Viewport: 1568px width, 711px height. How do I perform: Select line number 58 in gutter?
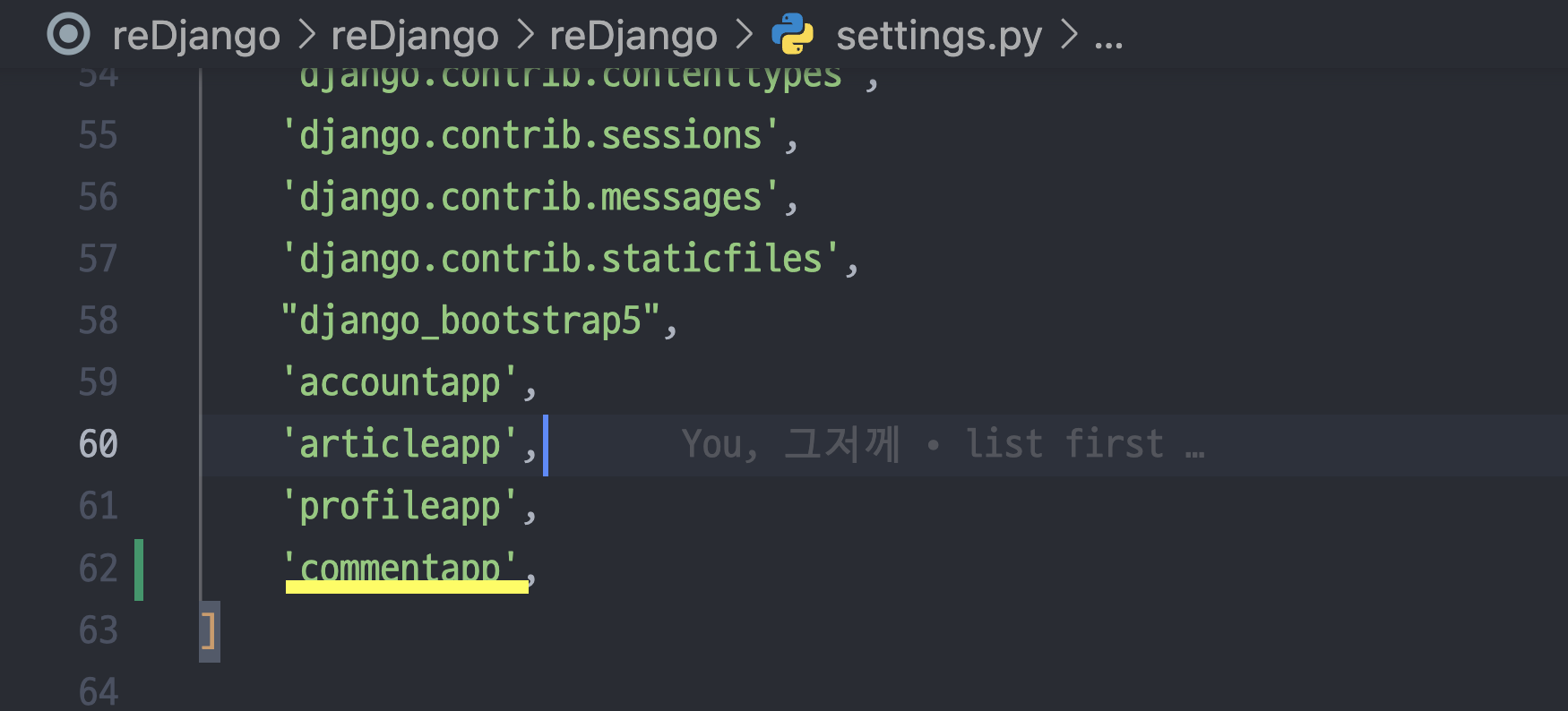tap(99, 321)
